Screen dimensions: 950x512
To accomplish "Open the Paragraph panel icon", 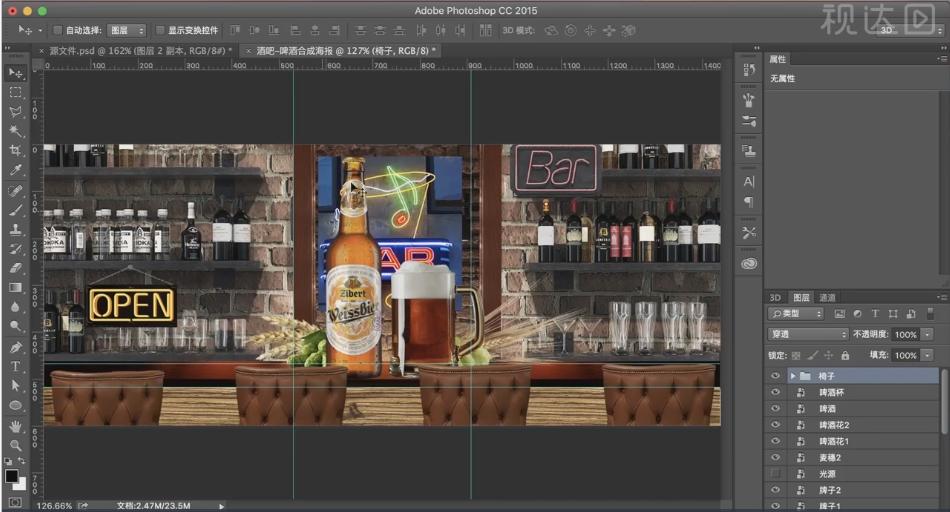I will point(749,202).
